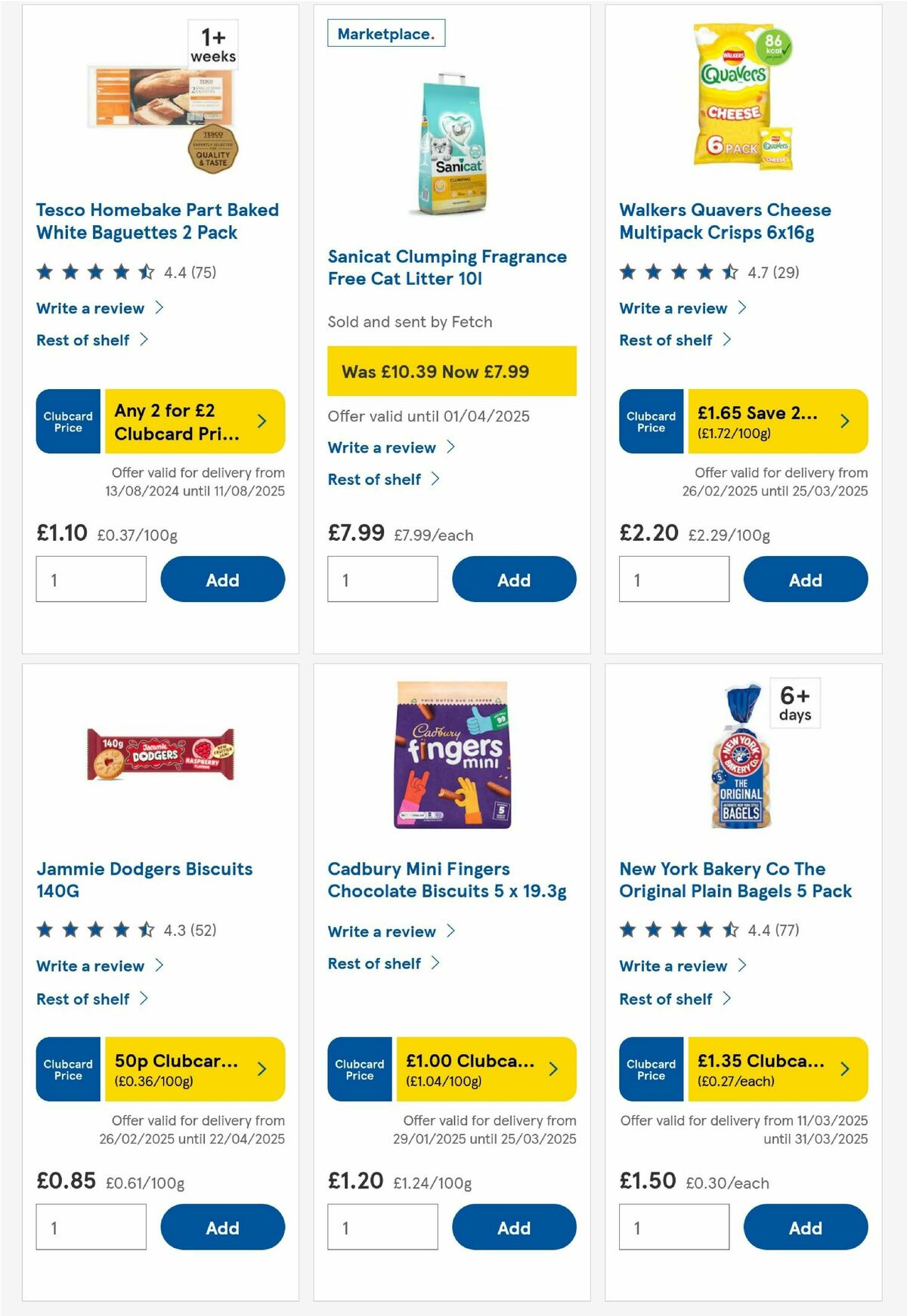Image resolution: width=907 pixels, height=1316 pixels.
Task: Select the 'Marketplace' label
Action: (x=386, y=33)
